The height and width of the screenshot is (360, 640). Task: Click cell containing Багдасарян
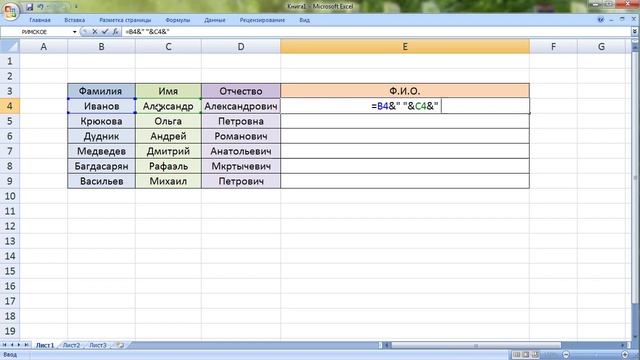click(101, 167)
